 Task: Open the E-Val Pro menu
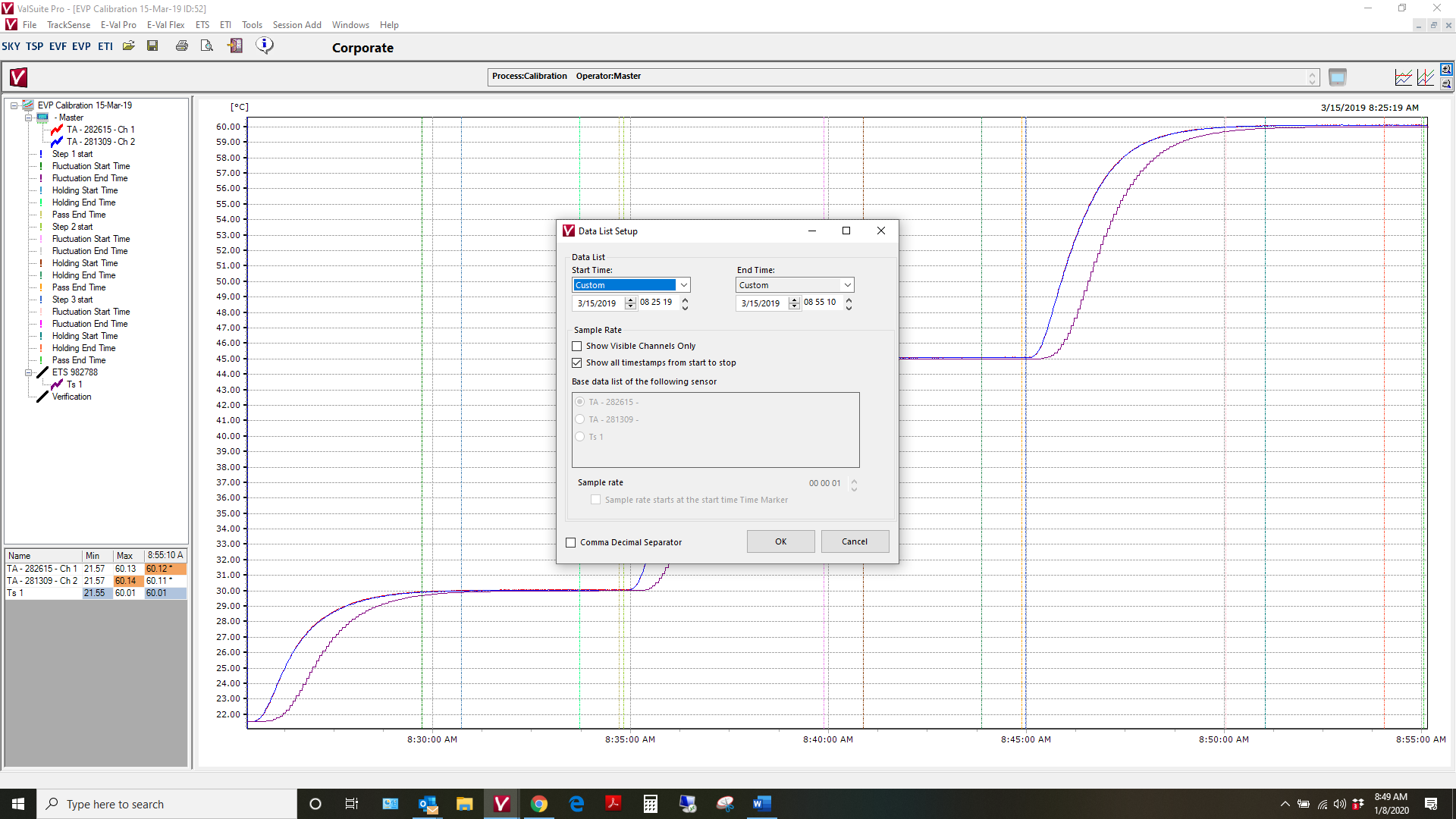pyautogui.click(x=118, y=25)
